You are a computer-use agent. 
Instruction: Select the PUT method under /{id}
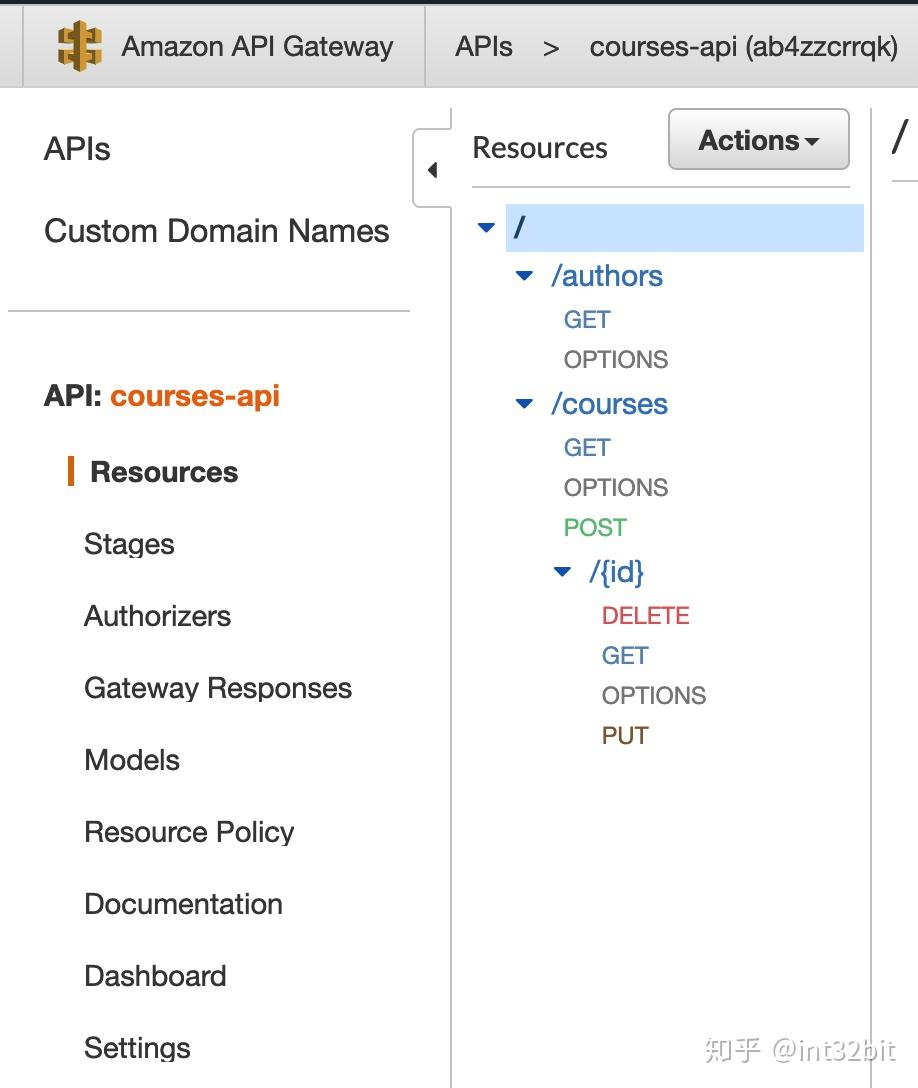[625, 736]
